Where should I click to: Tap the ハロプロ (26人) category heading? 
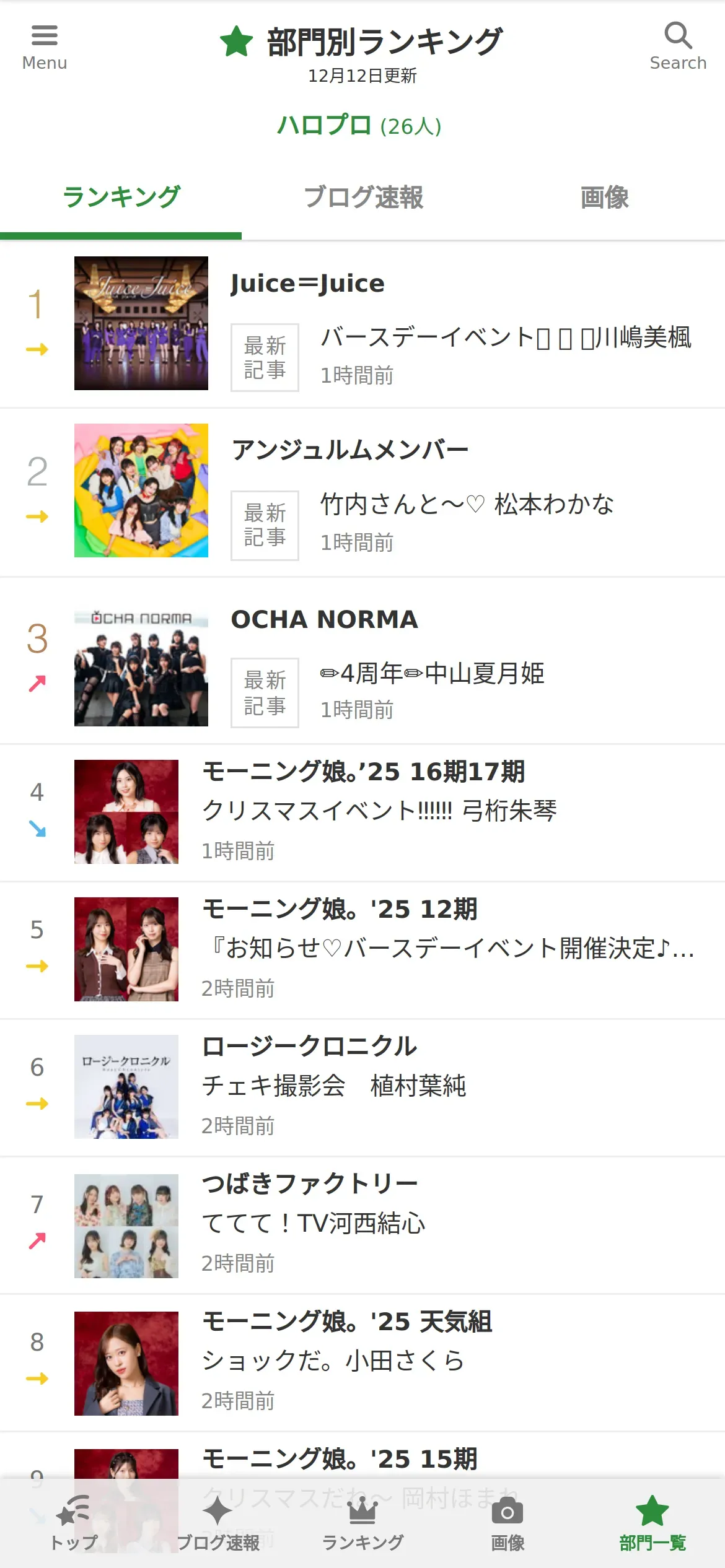[359, 126]
